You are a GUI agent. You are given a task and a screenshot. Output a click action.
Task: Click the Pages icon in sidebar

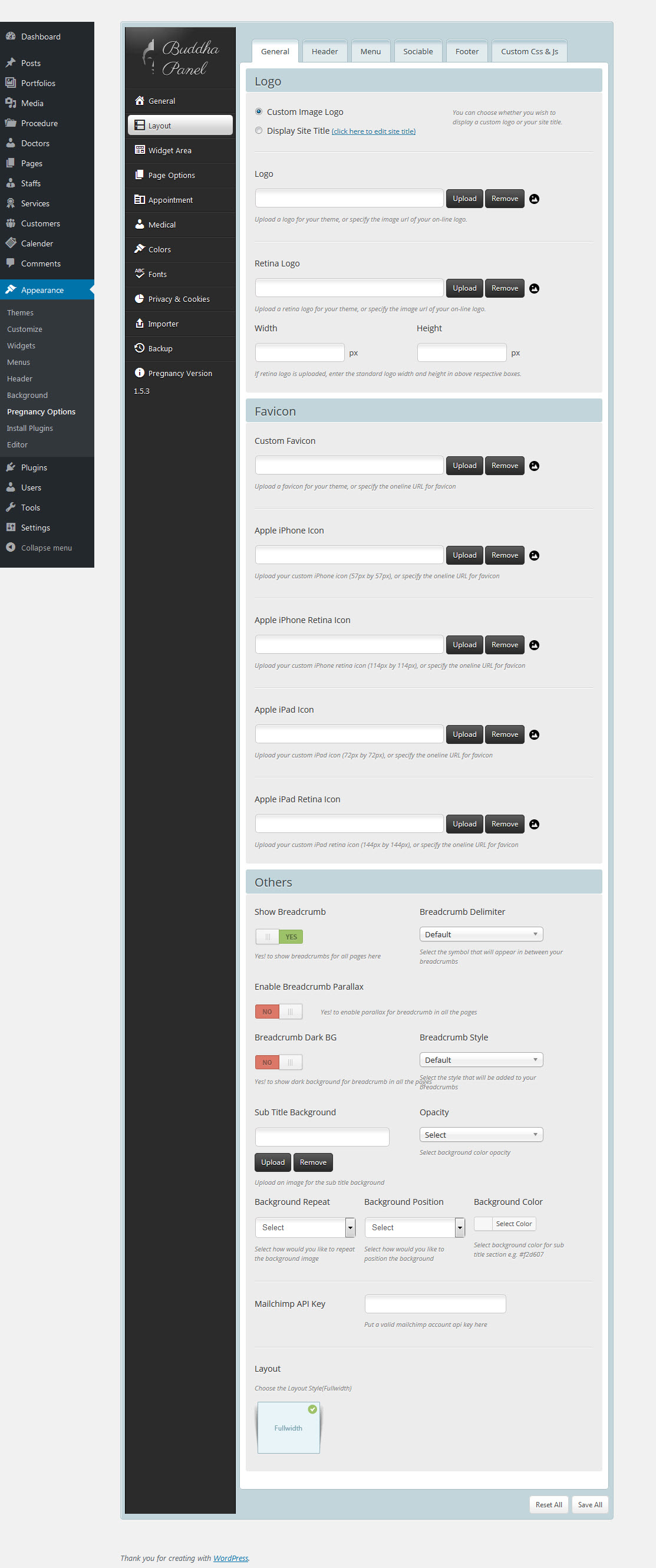(x=11, y=163)
